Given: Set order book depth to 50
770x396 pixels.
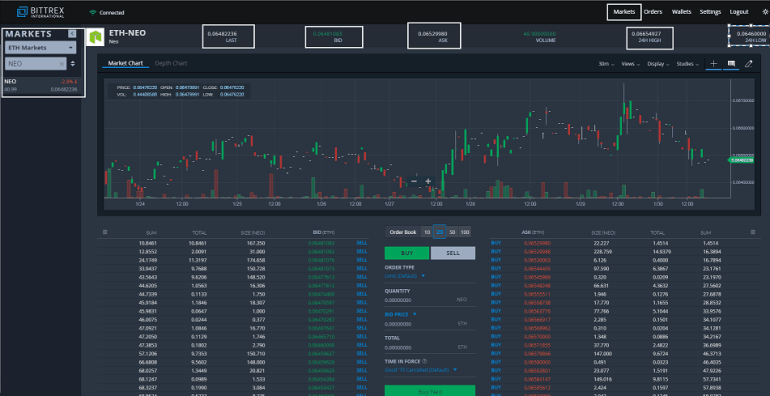Looking at the screenshot, I should [452, 232].
